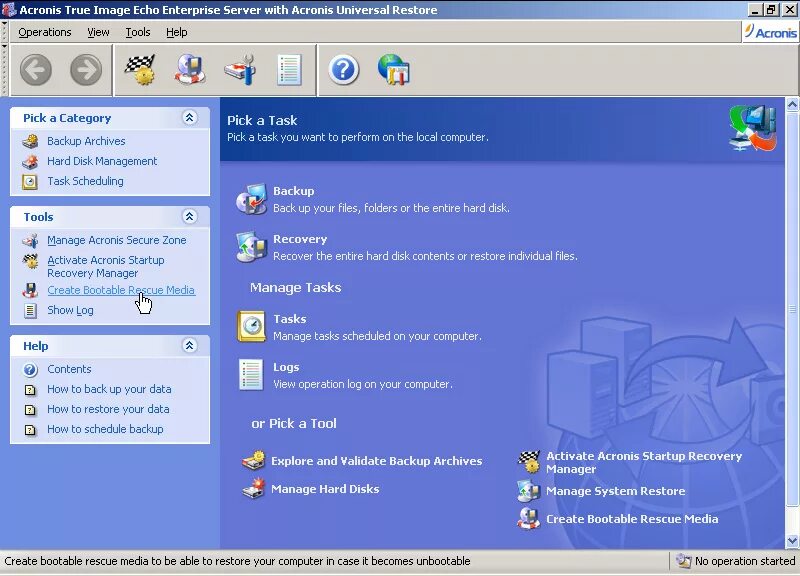The image size is (800, 576).
Task: Click the "Pick a Task" heading text
Action: [x=262, y=120]
